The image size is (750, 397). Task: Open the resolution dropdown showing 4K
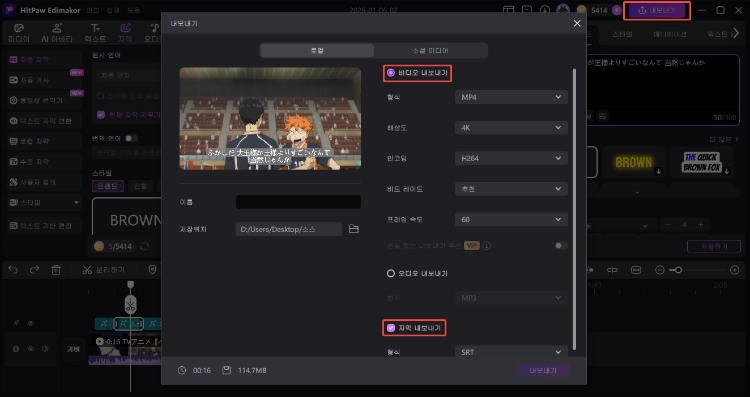tap(511, 128)
